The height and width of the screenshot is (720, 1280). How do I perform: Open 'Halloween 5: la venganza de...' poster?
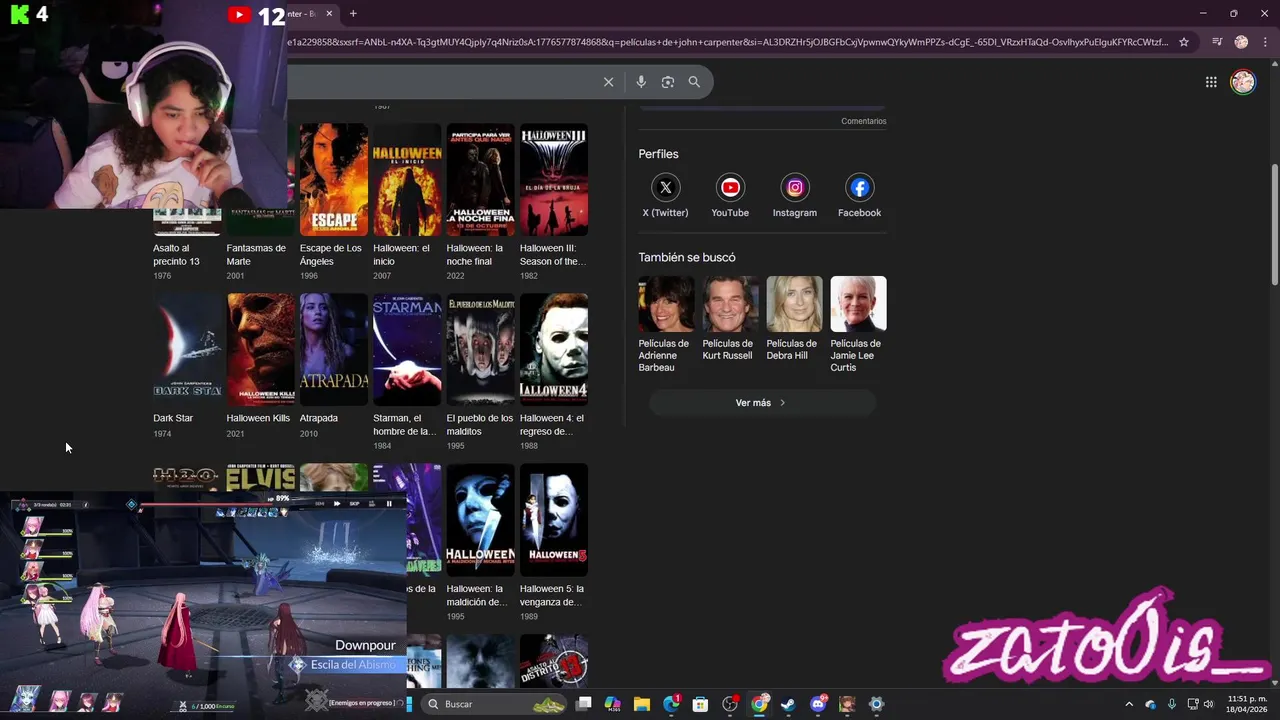pyautogui.click(x=554, y=520)
